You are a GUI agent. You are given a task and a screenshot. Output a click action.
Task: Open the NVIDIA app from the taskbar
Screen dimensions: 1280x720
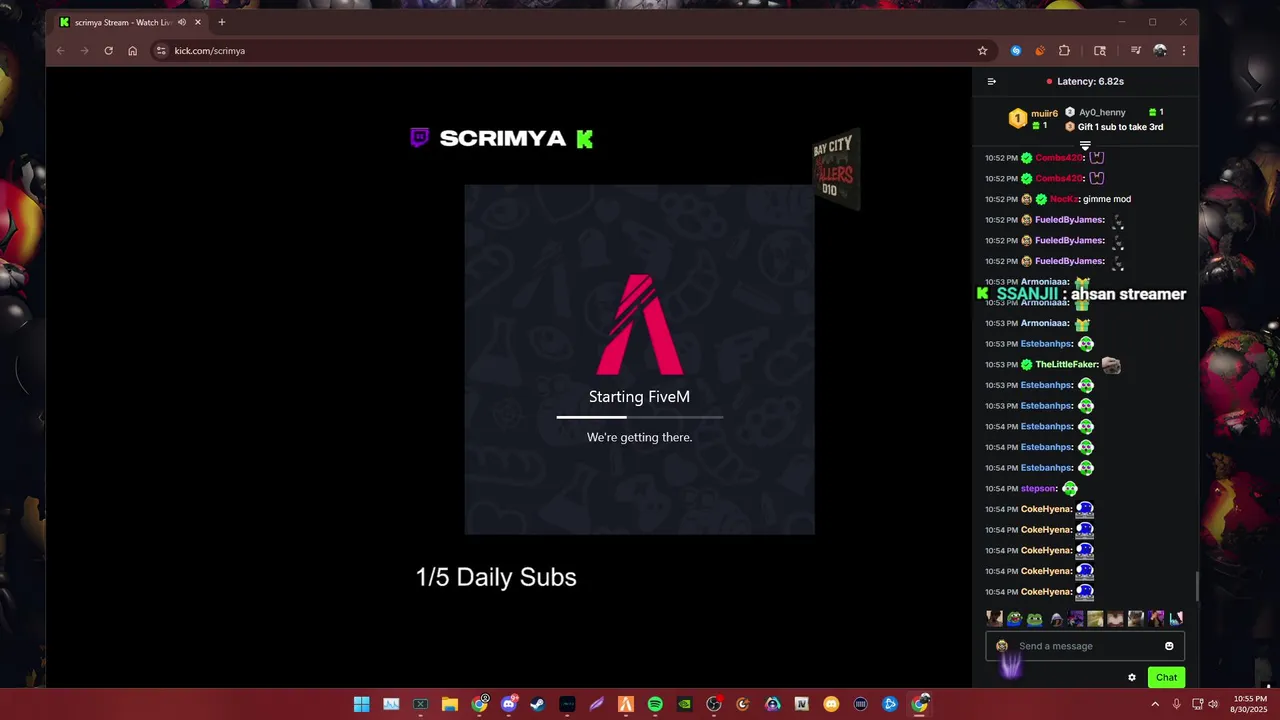coord(685,704)
